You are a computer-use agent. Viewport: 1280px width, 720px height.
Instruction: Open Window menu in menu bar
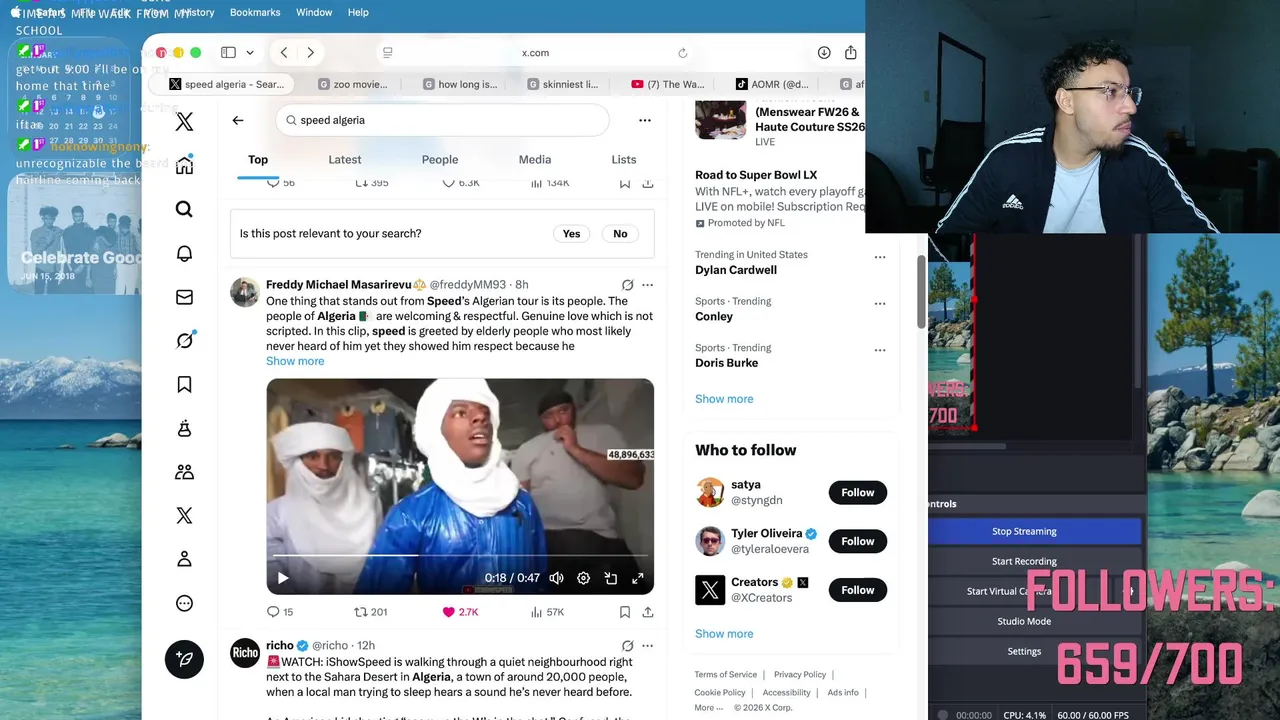pyautogui.click(x=314, y=12)
